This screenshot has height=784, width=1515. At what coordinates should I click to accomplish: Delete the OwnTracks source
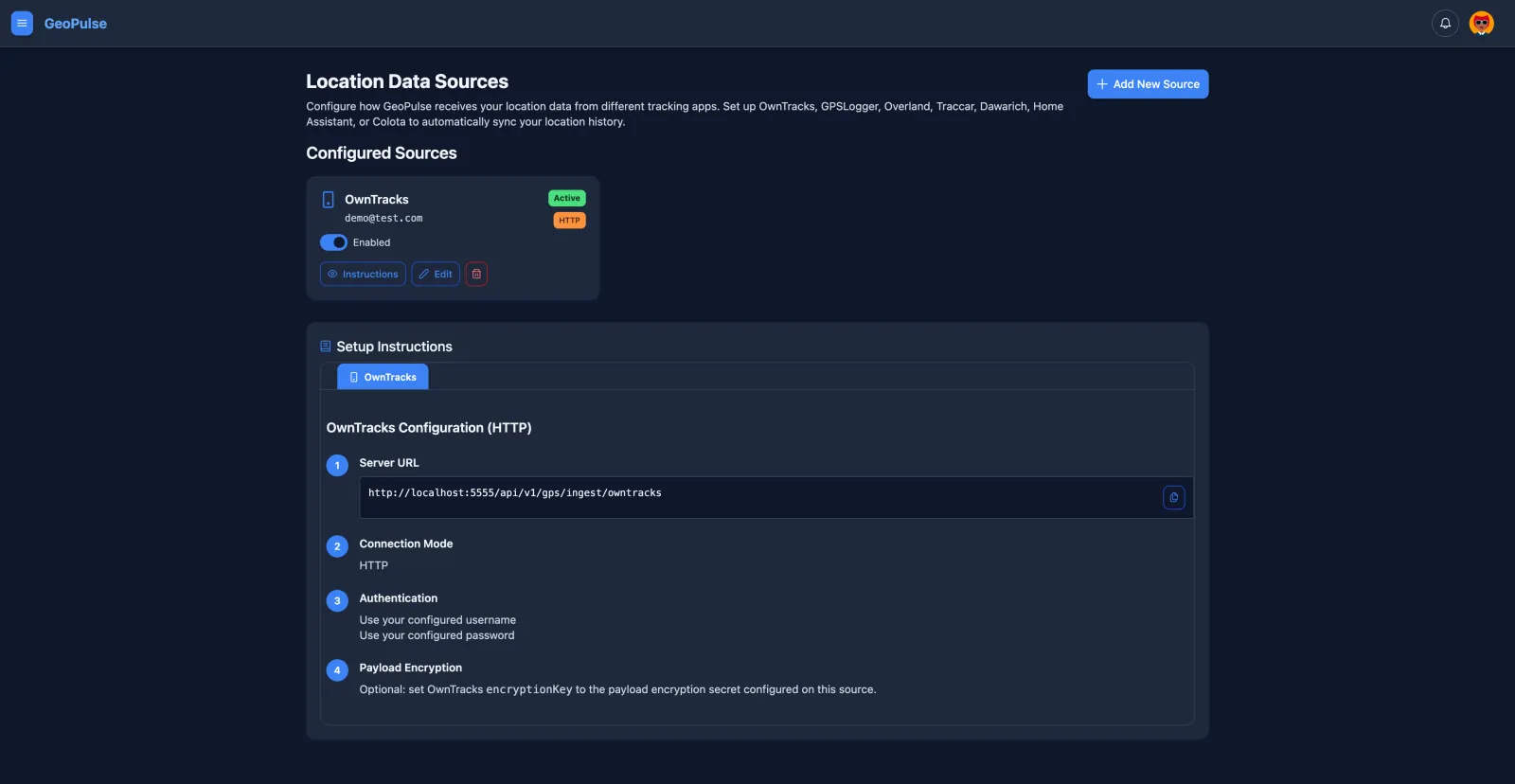pyautogui.click(x=476, y=274)
